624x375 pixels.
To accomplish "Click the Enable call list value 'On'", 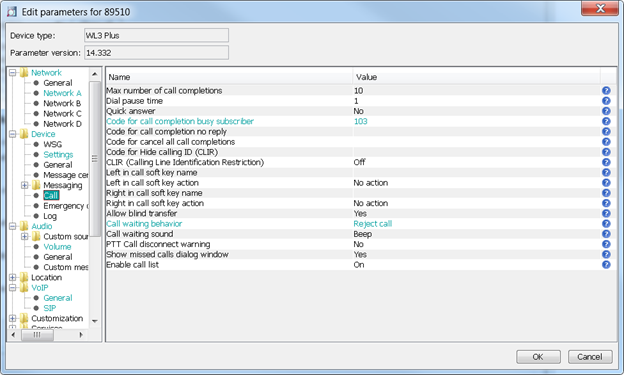I will click(359, 265).
